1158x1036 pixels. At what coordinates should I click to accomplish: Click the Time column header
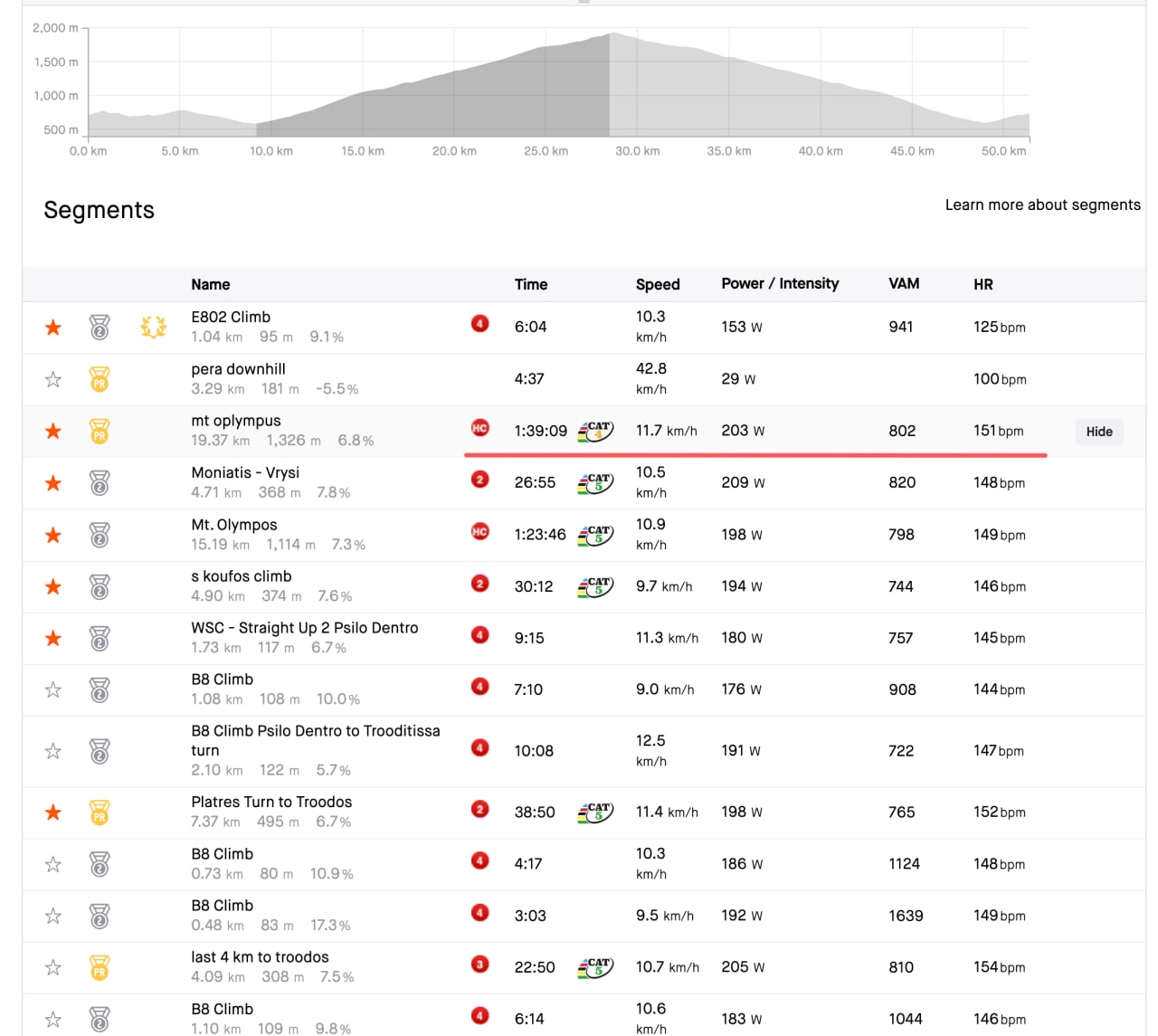pyautogui.click(x=531, y=284)
